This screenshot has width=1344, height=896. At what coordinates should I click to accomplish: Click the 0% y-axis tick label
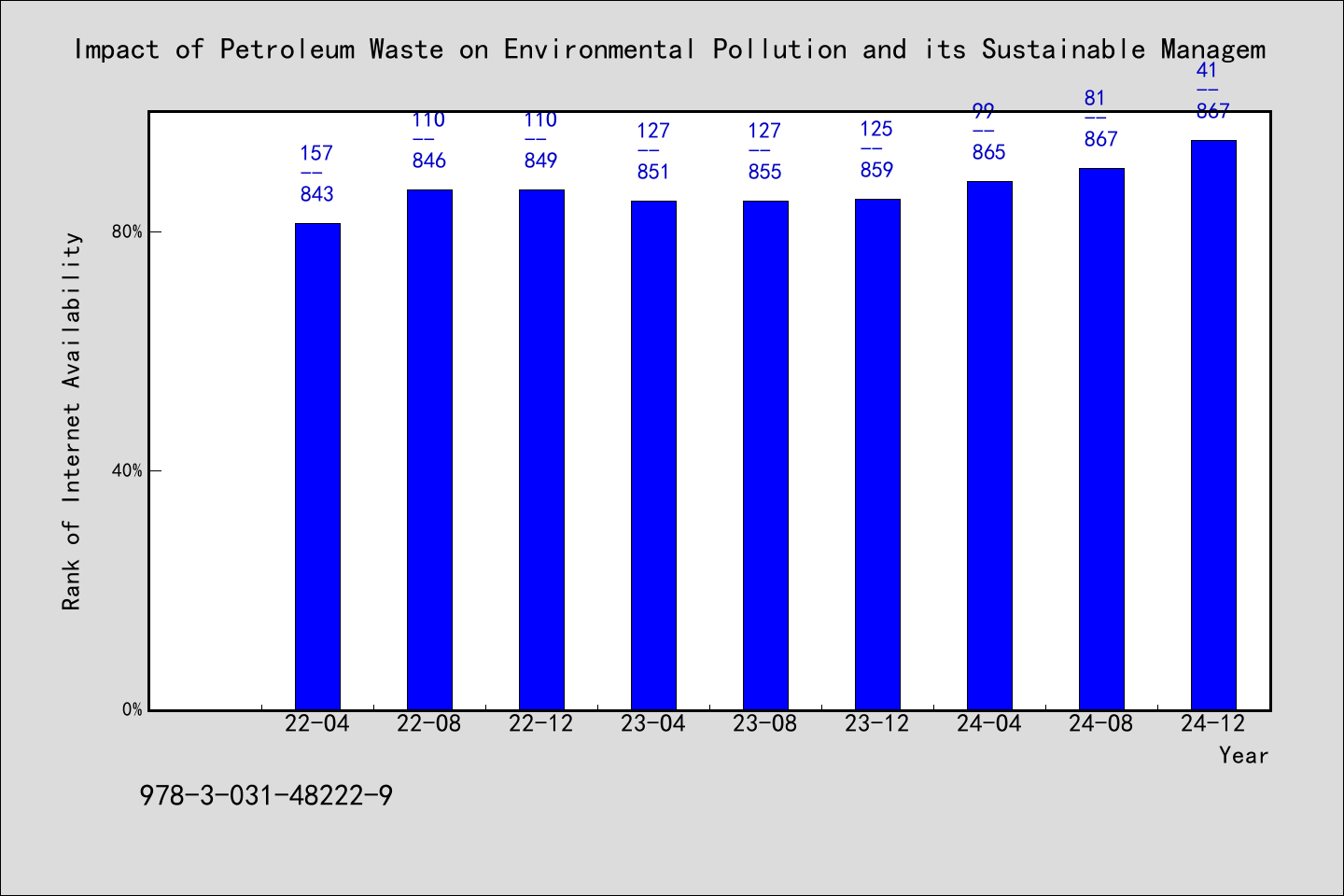click(132, 709)
